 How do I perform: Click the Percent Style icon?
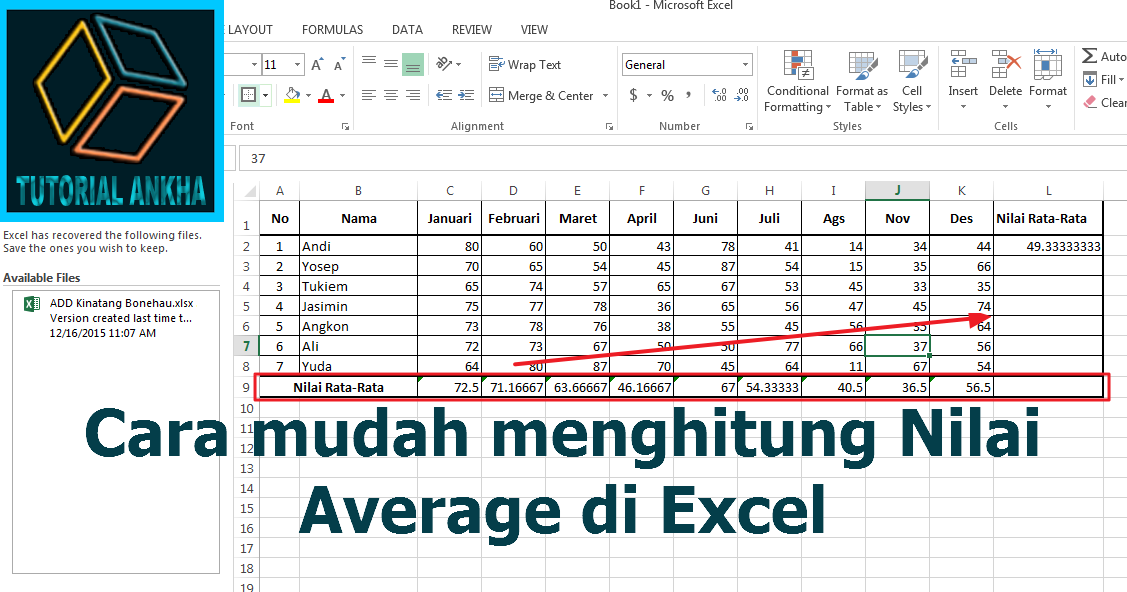(667, 96)
